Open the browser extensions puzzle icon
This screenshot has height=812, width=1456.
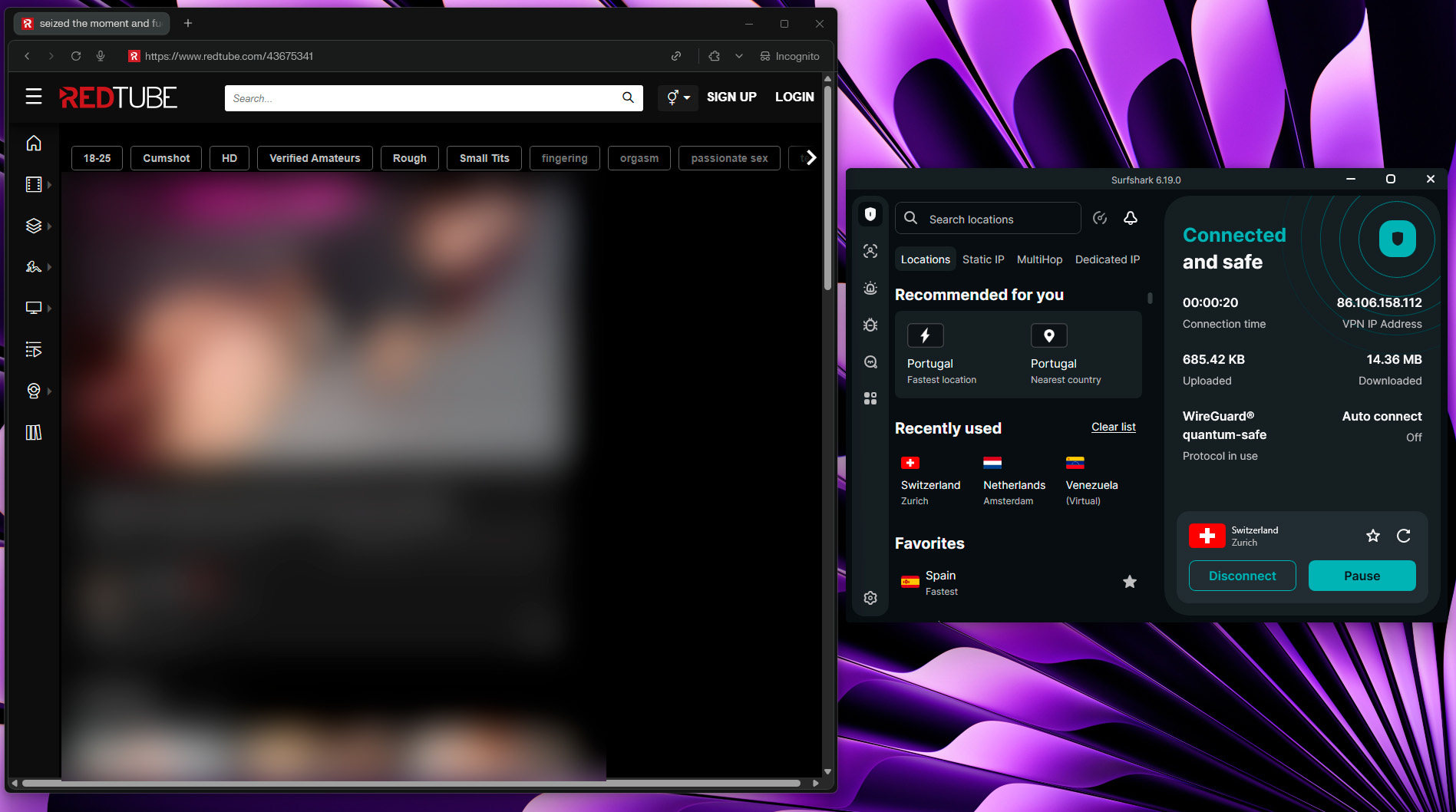point(715,56)
